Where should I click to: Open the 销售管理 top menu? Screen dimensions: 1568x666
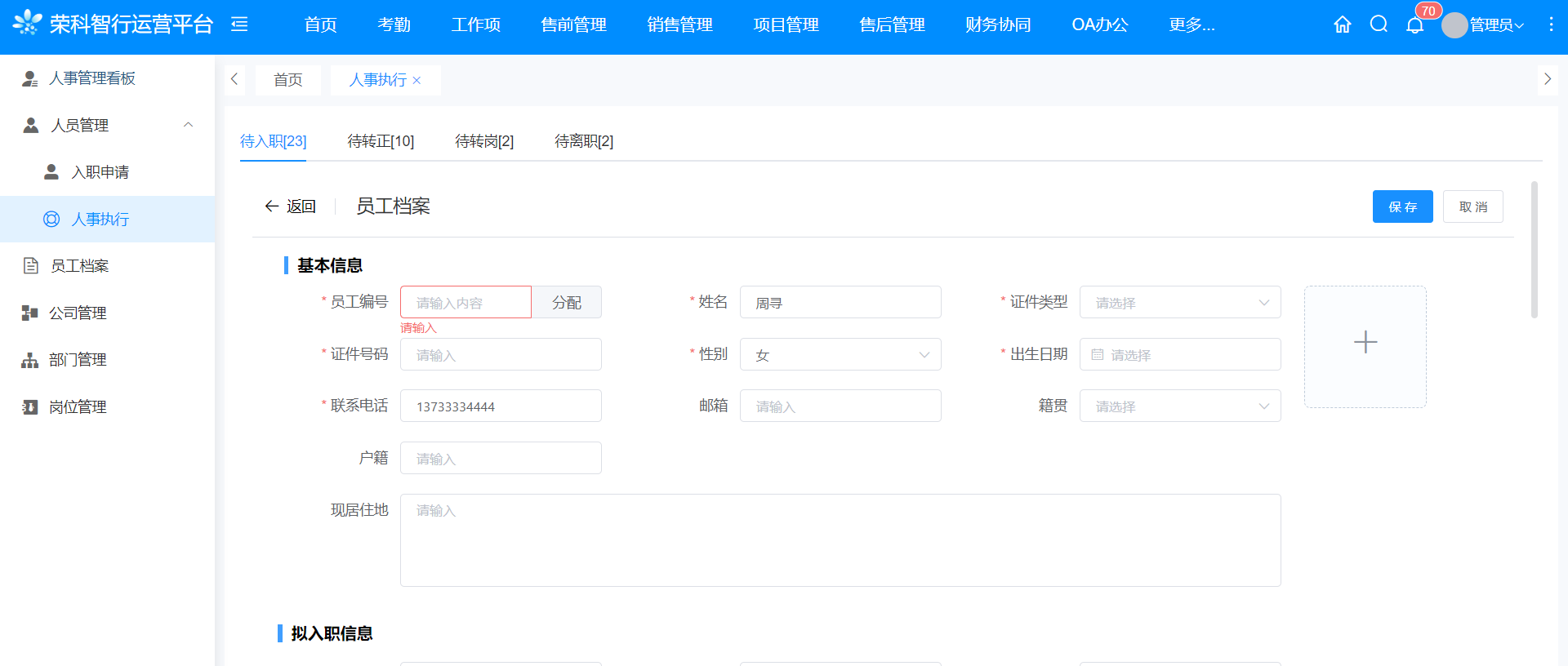tap(679, 25)
